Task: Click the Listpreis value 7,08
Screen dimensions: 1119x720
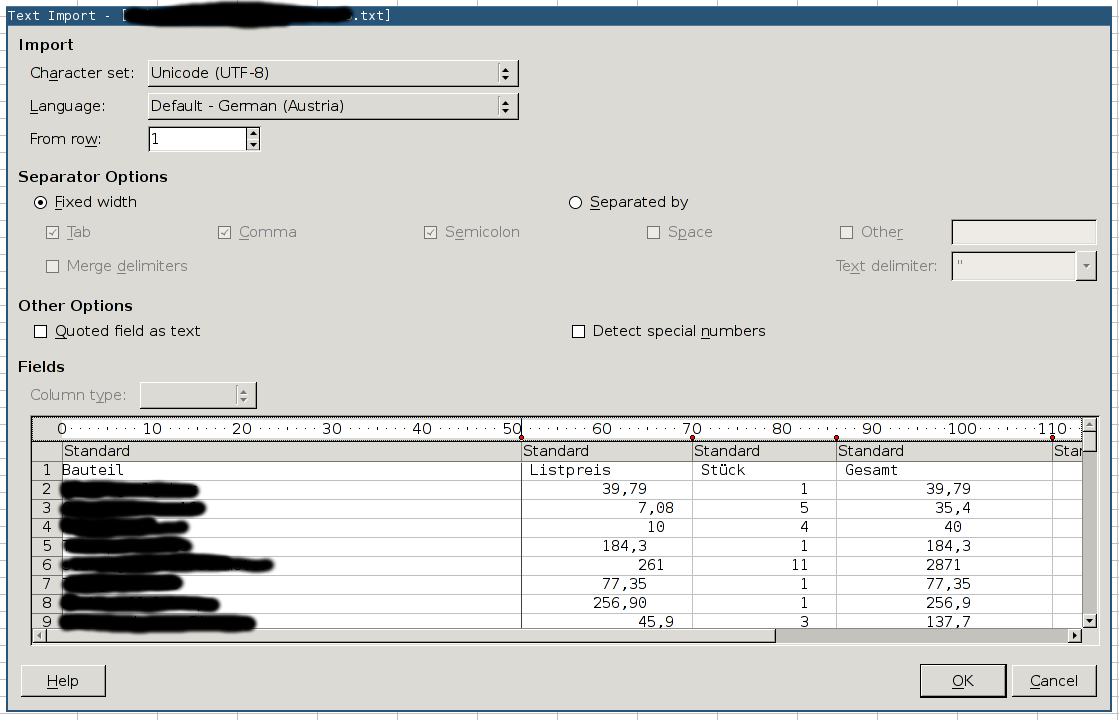Action: [656, 508]
